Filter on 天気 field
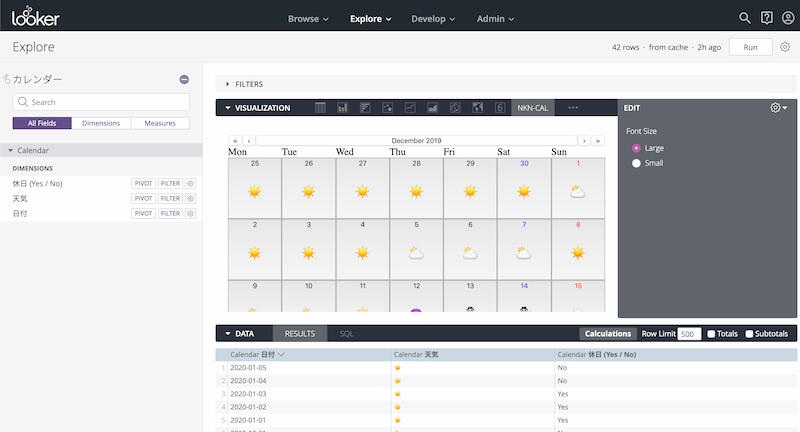The height and width of the screenshot is (432, 800). click(x=170, y=198)
